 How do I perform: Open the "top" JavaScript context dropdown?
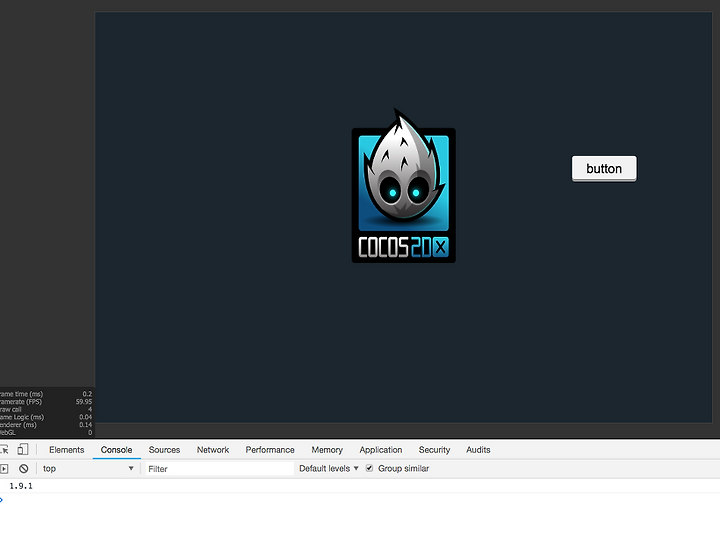coord(87,469)
